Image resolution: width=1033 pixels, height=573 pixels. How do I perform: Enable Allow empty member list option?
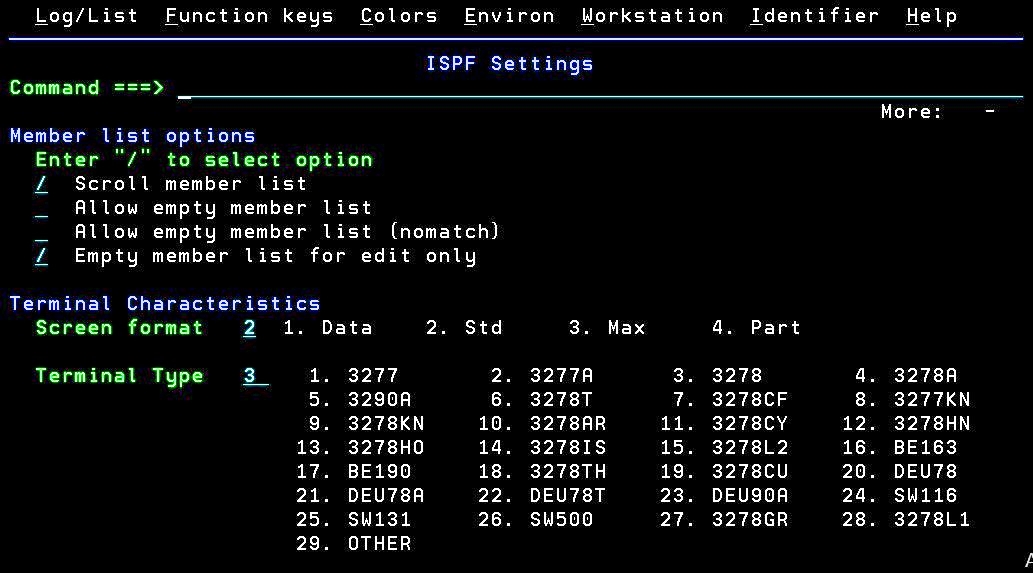coord(42,208)
